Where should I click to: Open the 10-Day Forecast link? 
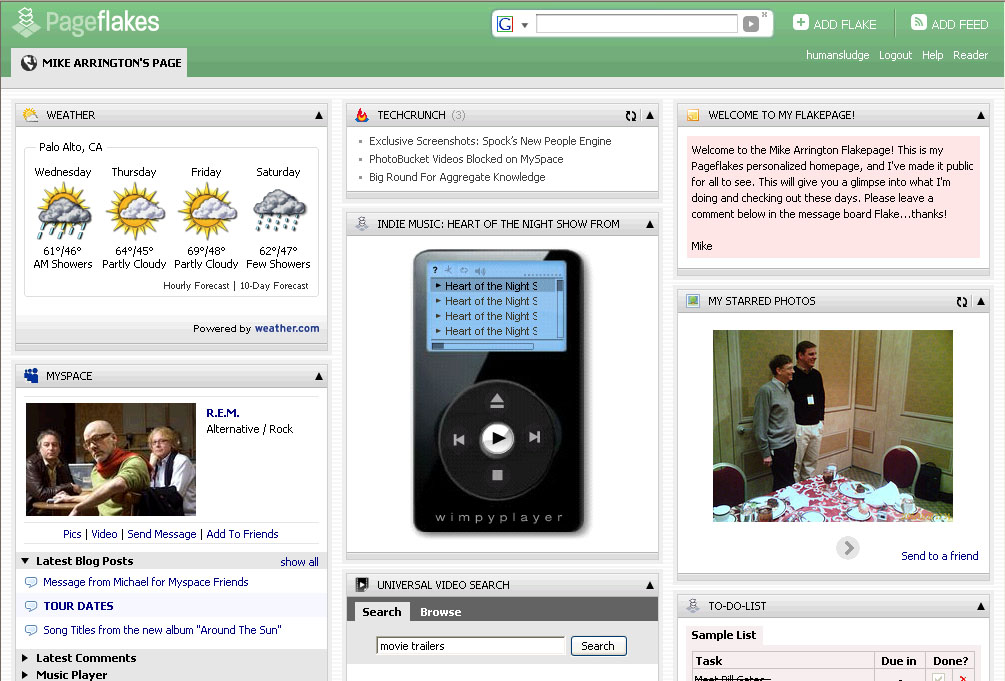[274, 286]
